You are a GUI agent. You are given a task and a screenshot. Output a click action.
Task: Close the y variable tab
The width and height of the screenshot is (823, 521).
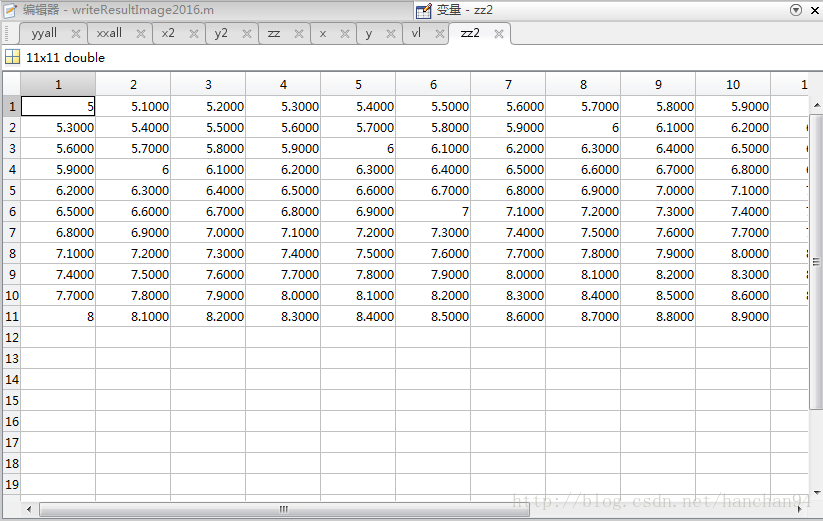[391, 34]
